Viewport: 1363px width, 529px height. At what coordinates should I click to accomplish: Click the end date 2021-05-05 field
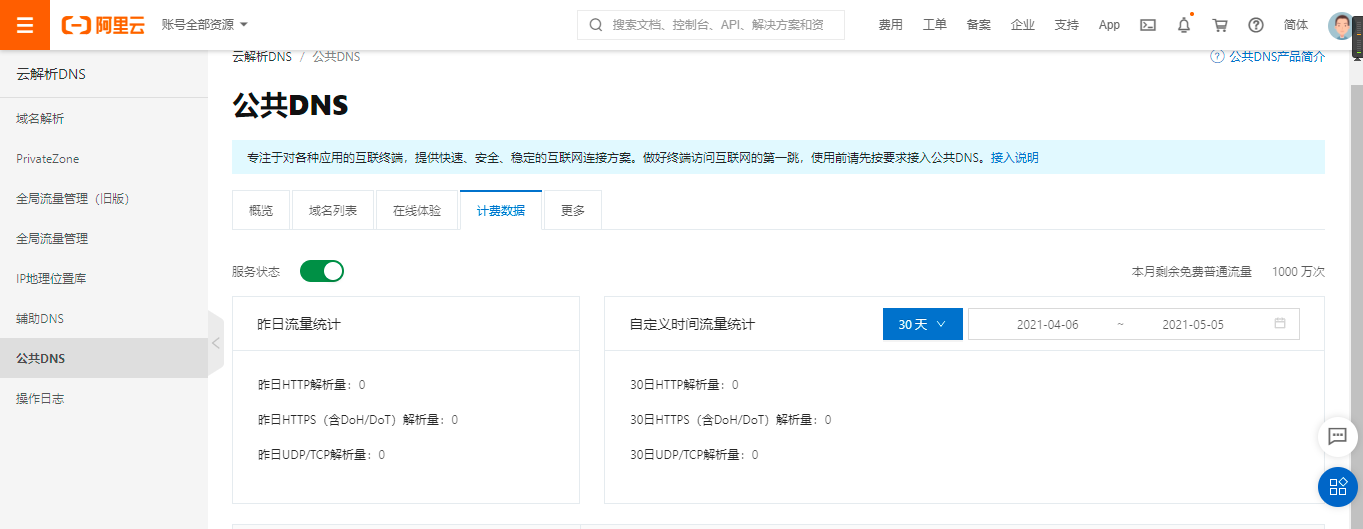[x=1193, y=325]
